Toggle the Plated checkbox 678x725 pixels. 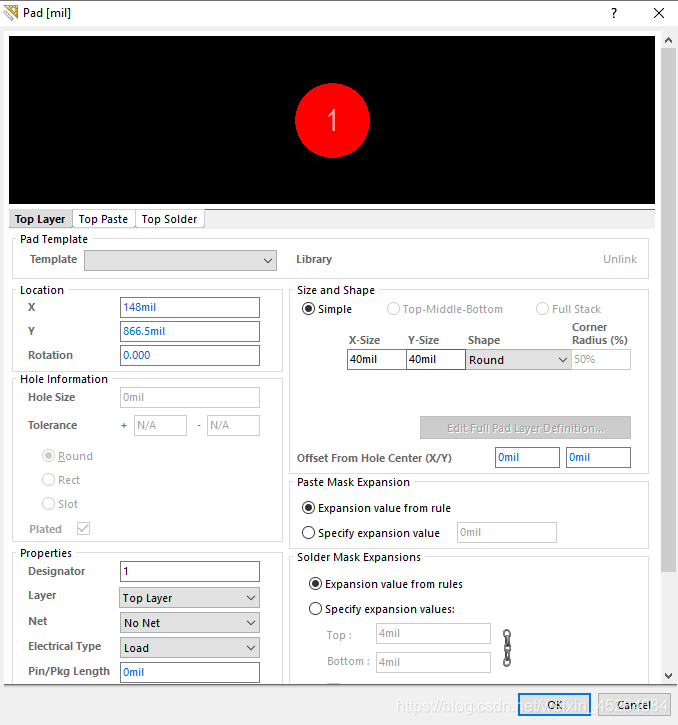pyautogui.click(x=83, y=528)
